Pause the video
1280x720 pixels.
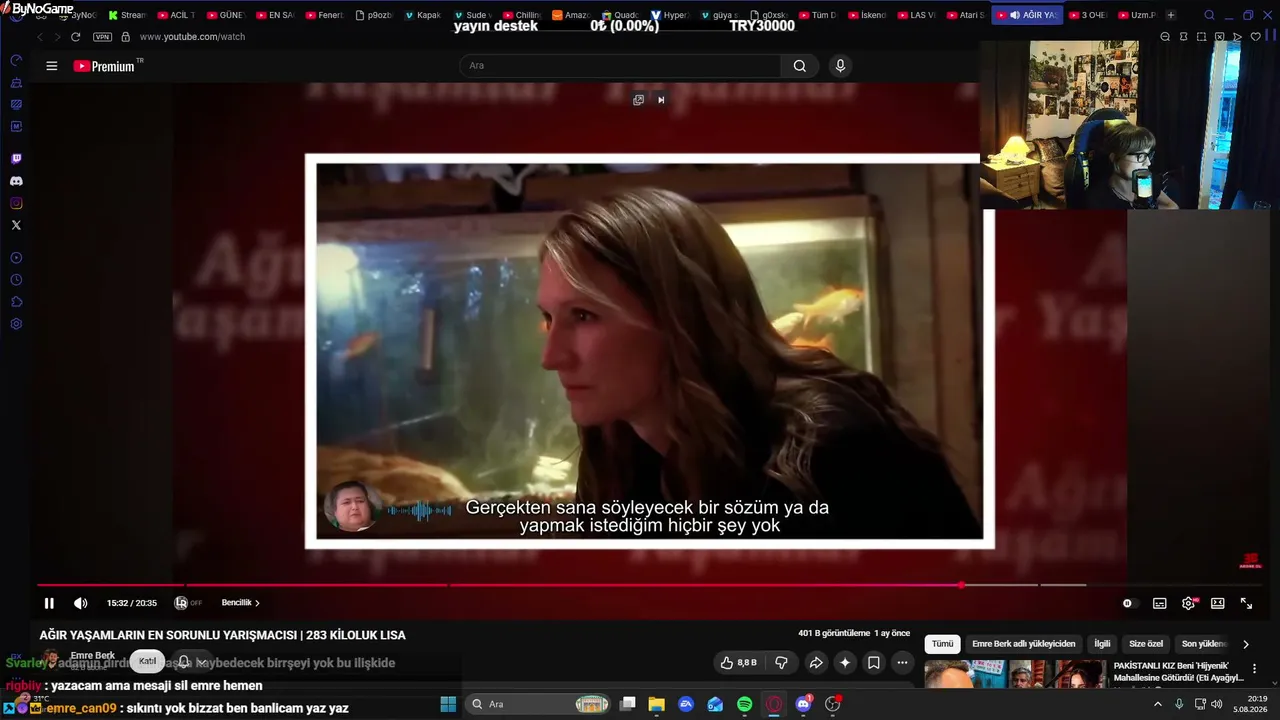49,603
